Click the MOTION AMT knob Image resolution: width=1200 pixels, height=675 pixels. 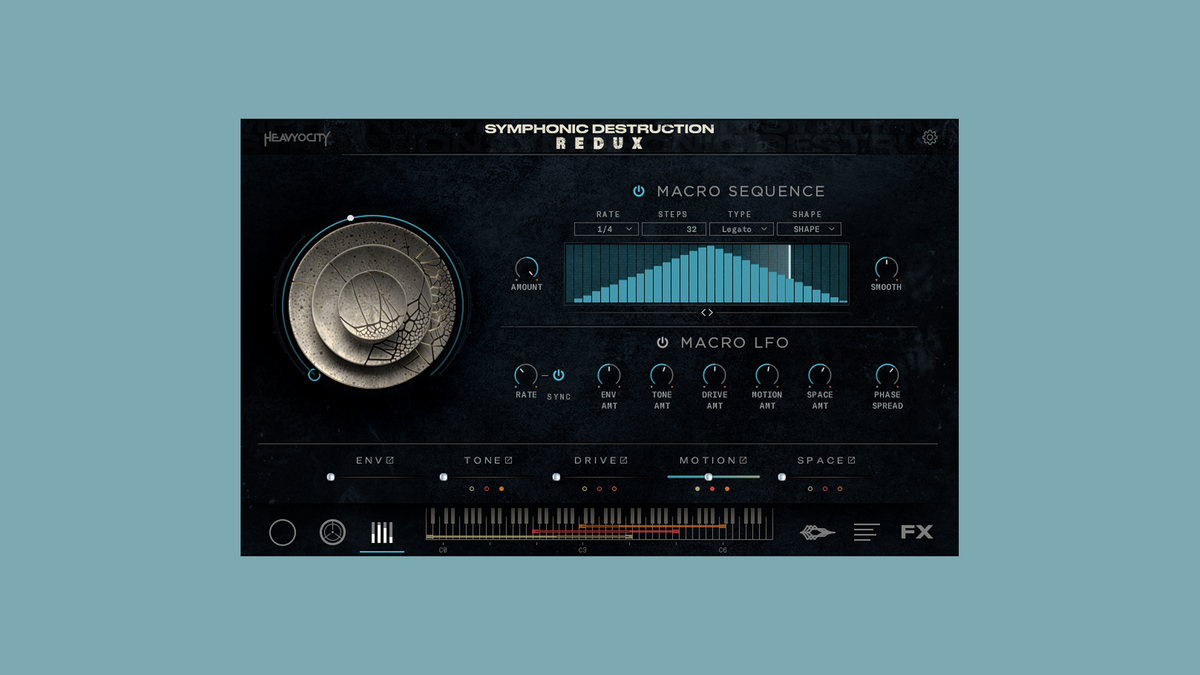tap(767, 376)
